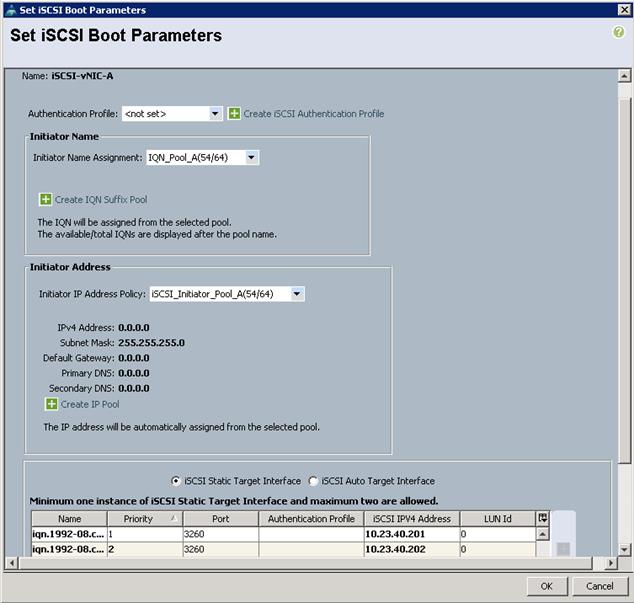The height and width of the screenshot is (603, 634).
Task: Close the Set iSCSI Boot Parameters dialog
Action: pyautogui.click(x=624, y=10)
